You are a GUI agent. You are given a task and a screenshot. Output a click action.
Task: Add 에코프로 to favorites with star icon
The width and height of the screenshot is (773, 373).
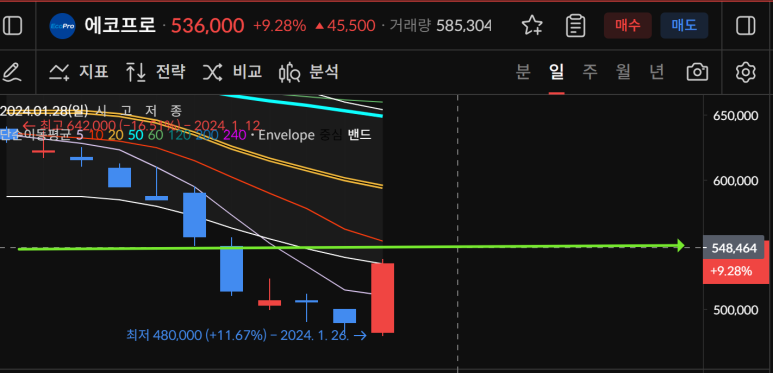[532, 26]
